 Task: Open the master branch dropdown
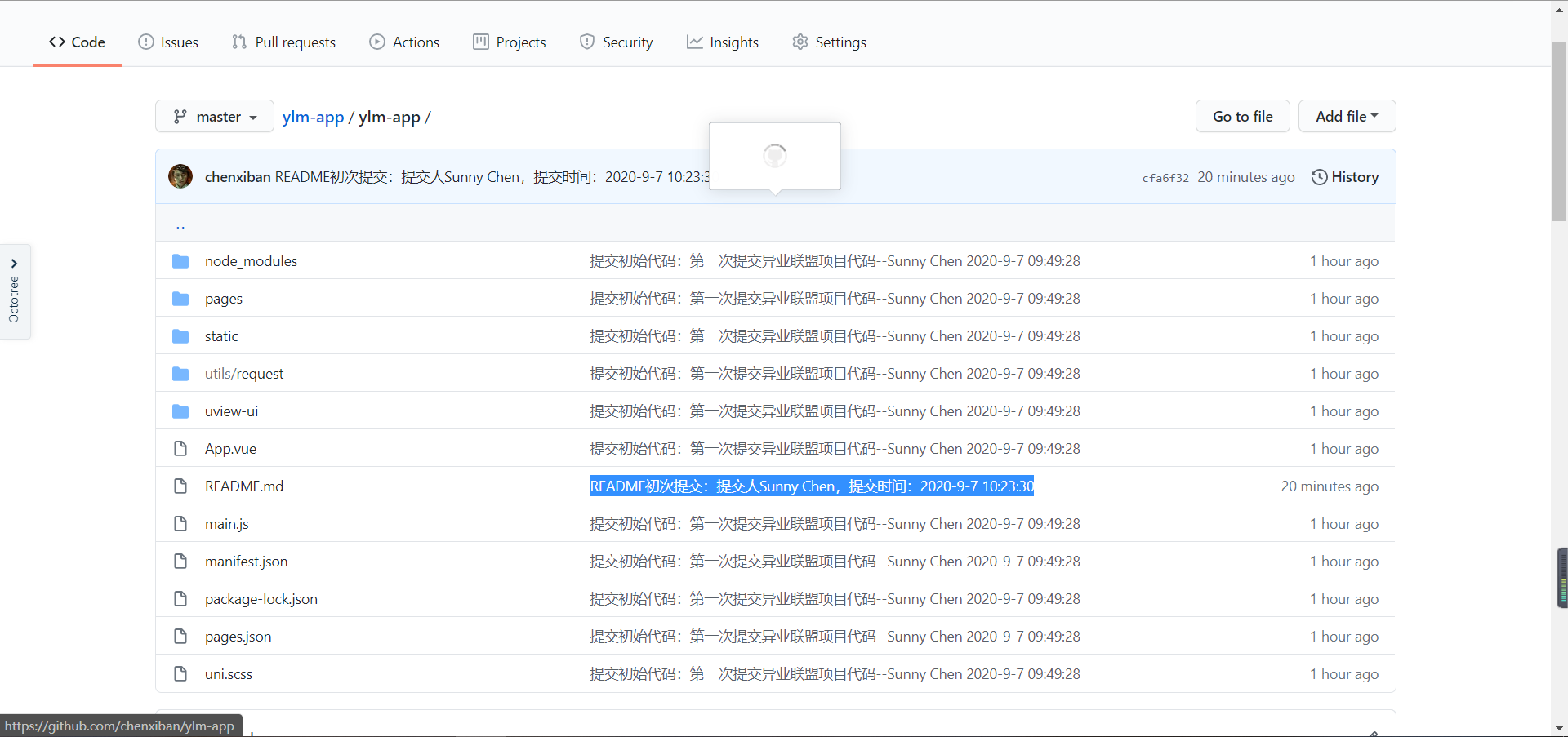(214, 116)
